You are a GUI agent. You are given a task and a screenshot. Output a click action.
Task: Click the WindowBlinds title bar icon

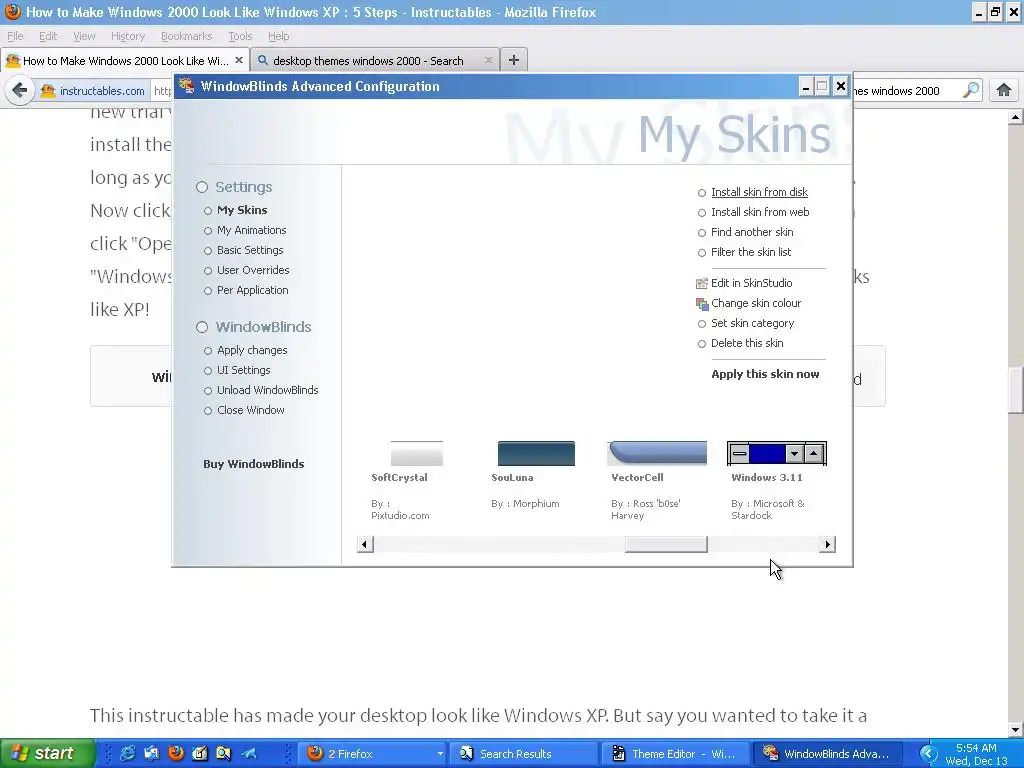coord(187,86)
